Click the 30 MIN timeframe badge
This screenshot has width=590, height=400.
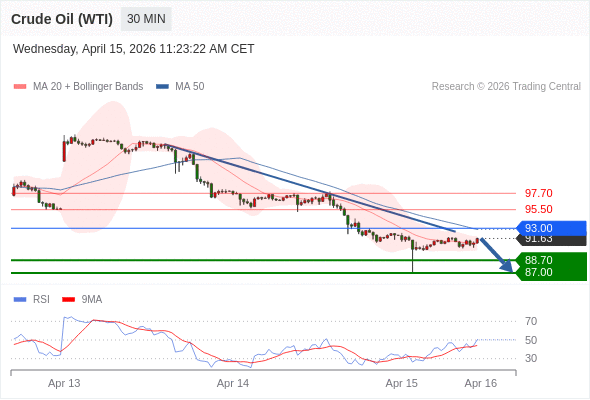click(146, 19)
